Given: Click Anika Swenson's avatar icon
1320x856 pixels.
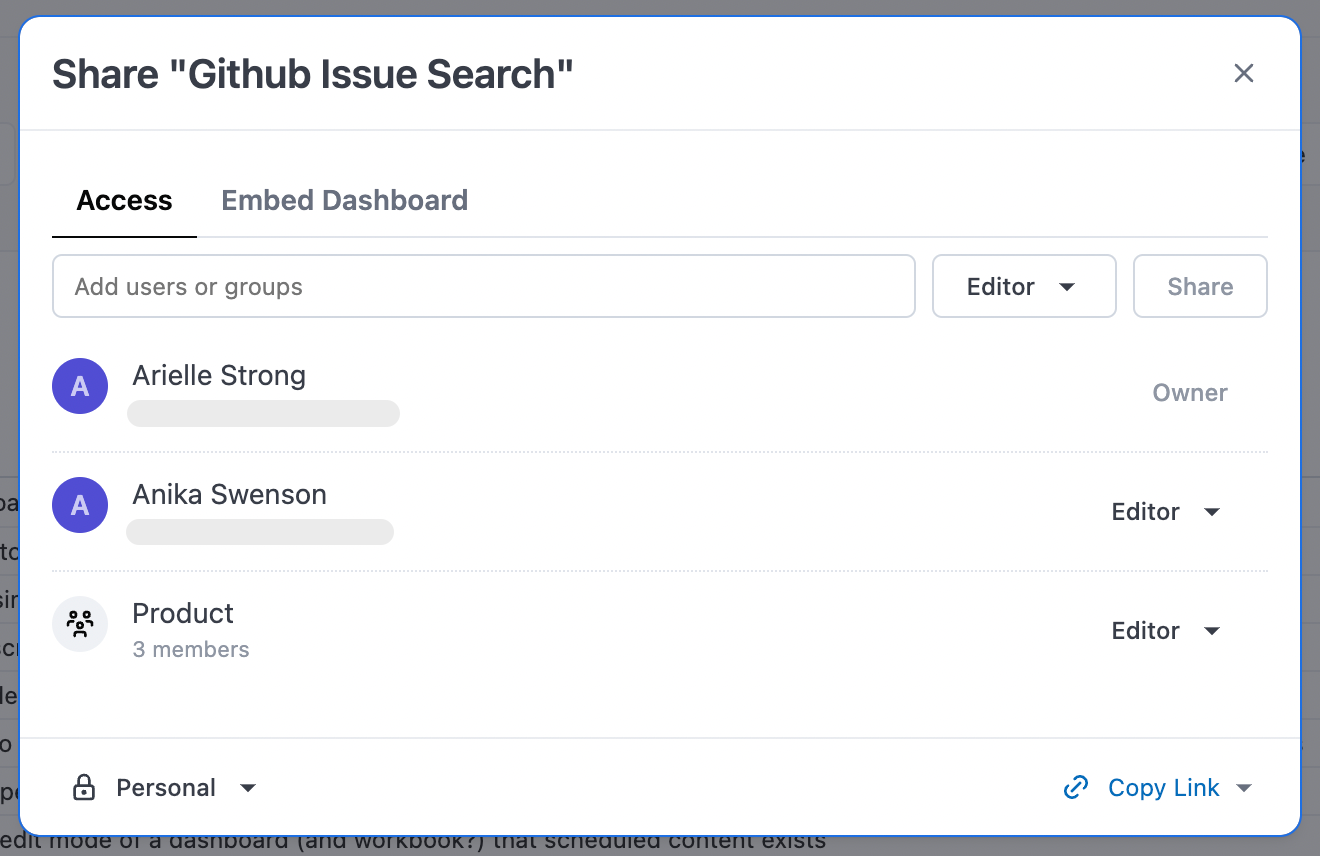Looking at the screenshot, I should [x=80, y=505].
